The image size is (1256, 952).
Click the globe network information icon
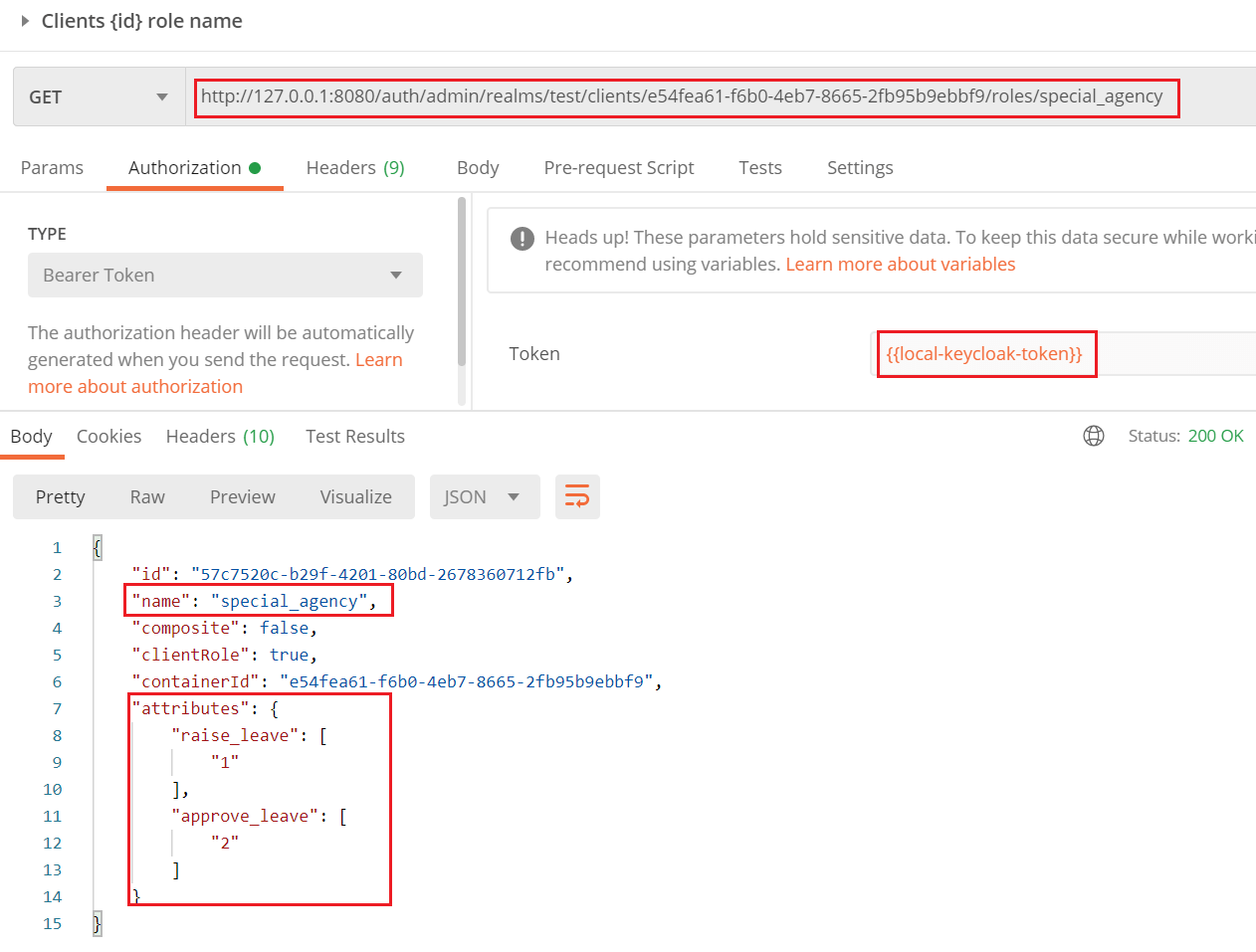1093,436
